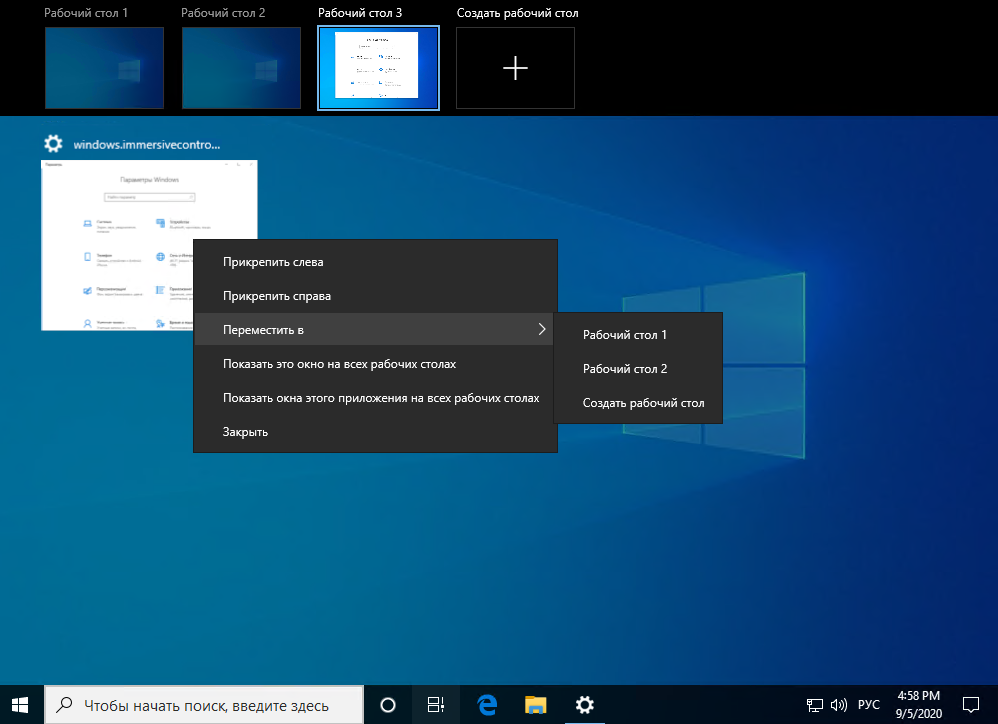Choose "Прикрепить справа" from context menu
Viewport: 998px width, 724px height.
click(x=276, y=296)
